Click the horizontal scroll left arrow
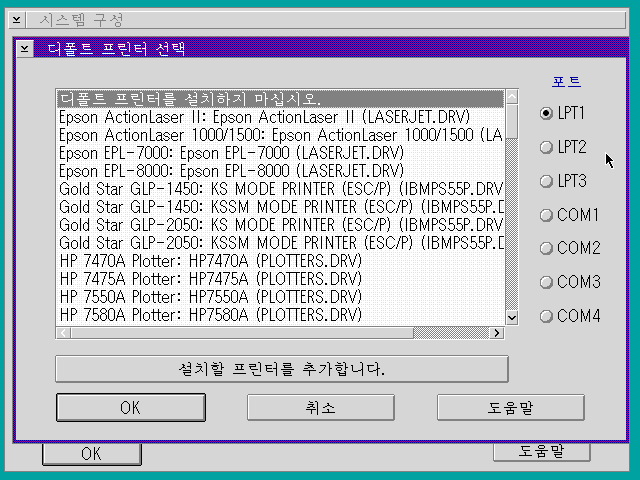 pyautogui.click(x=64, y=333)
